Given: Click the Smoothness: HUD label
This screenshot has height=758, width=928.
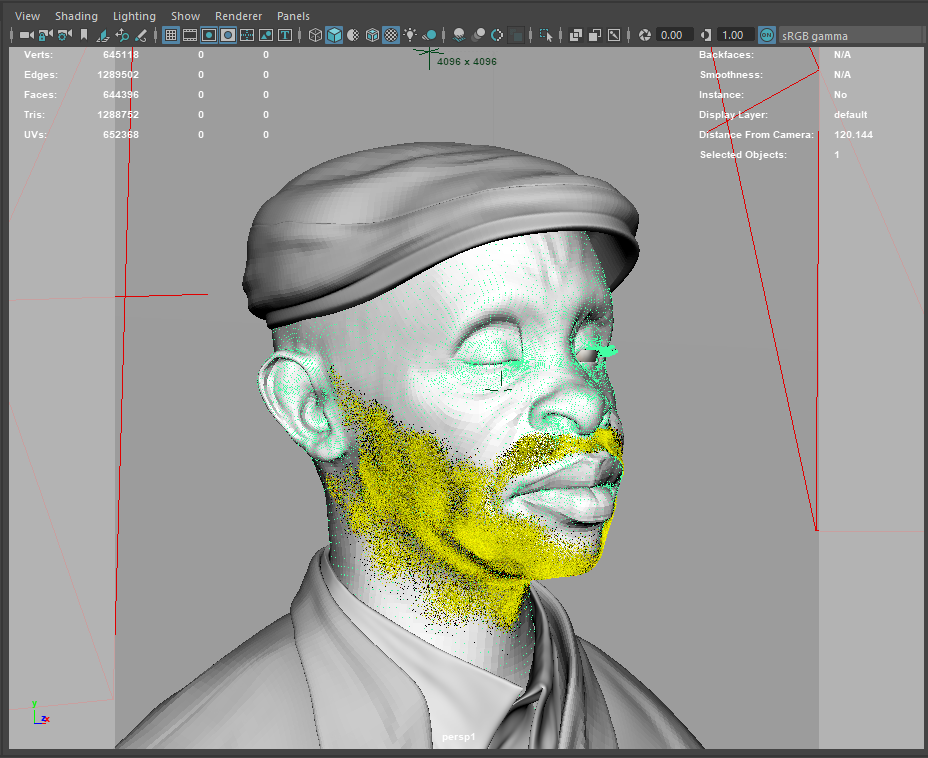Looking at the screenshot, I should click(732, 75).
